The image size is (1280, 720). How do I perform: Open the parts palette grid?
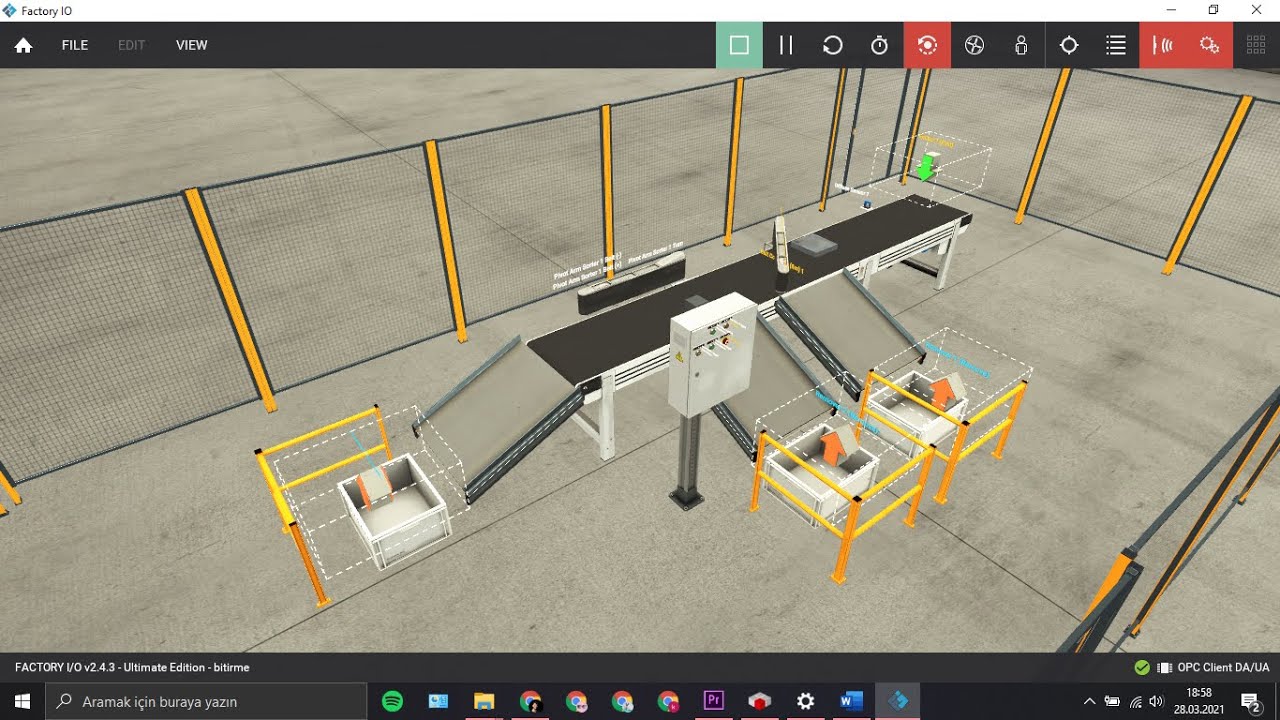(1257, 45)
